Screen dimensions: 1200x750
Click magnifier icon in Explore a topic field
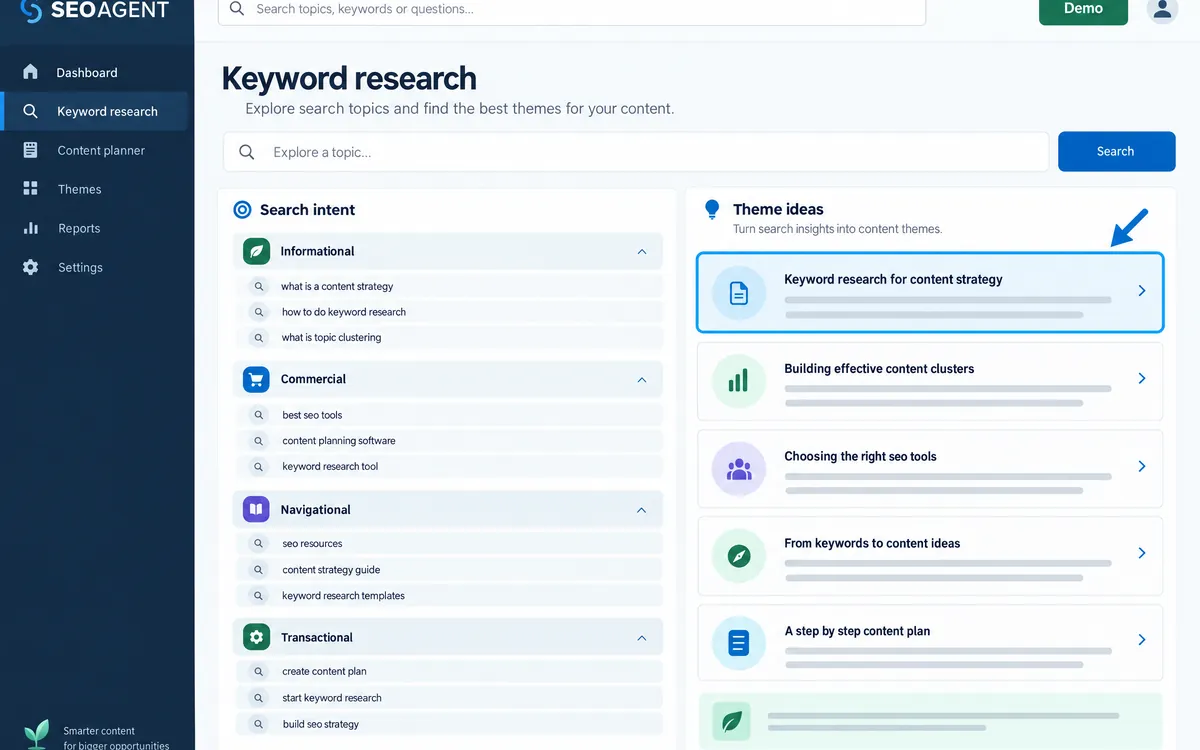(x=247, y=152)
